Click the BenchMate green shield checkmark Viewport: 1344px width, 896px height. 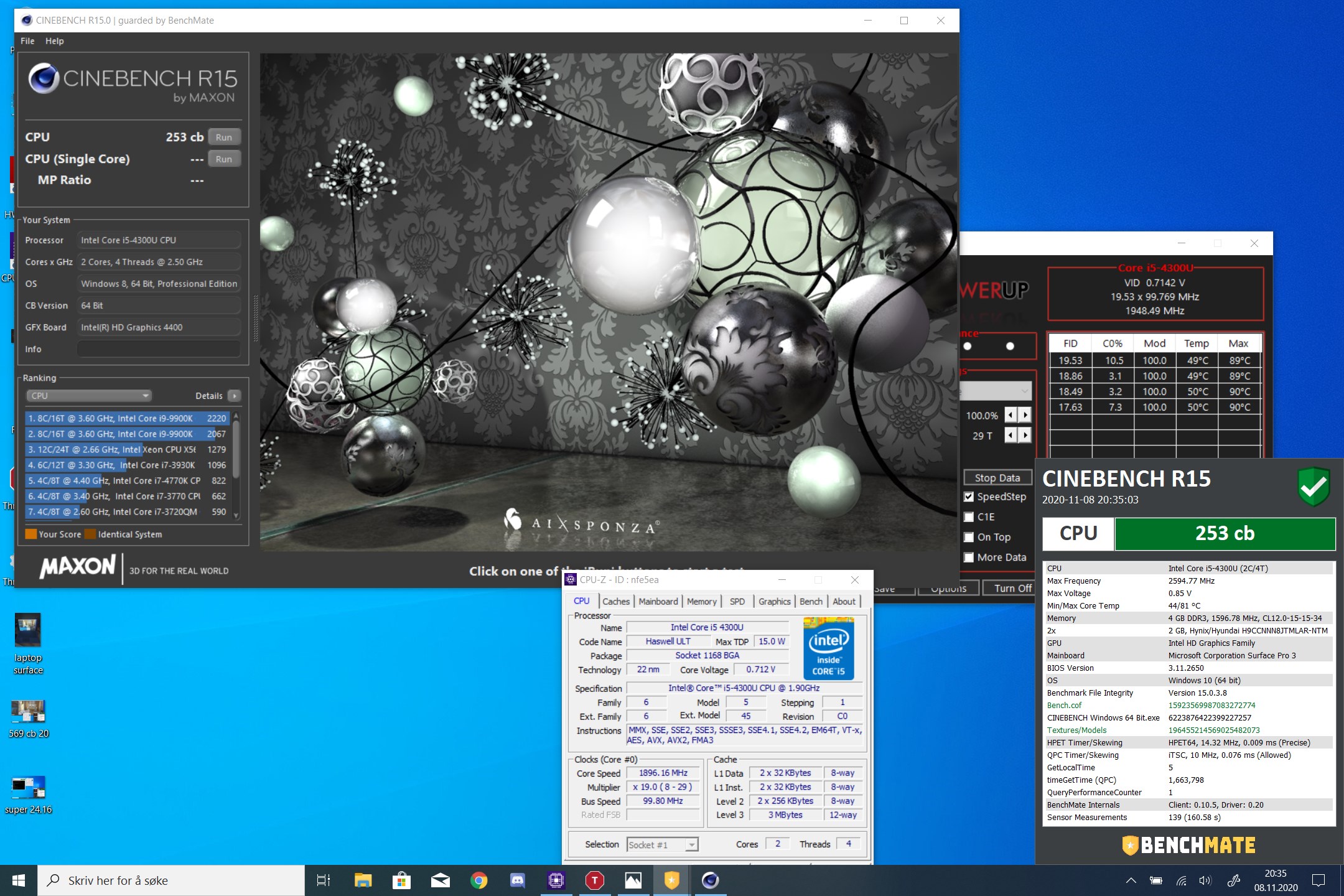1314,486
